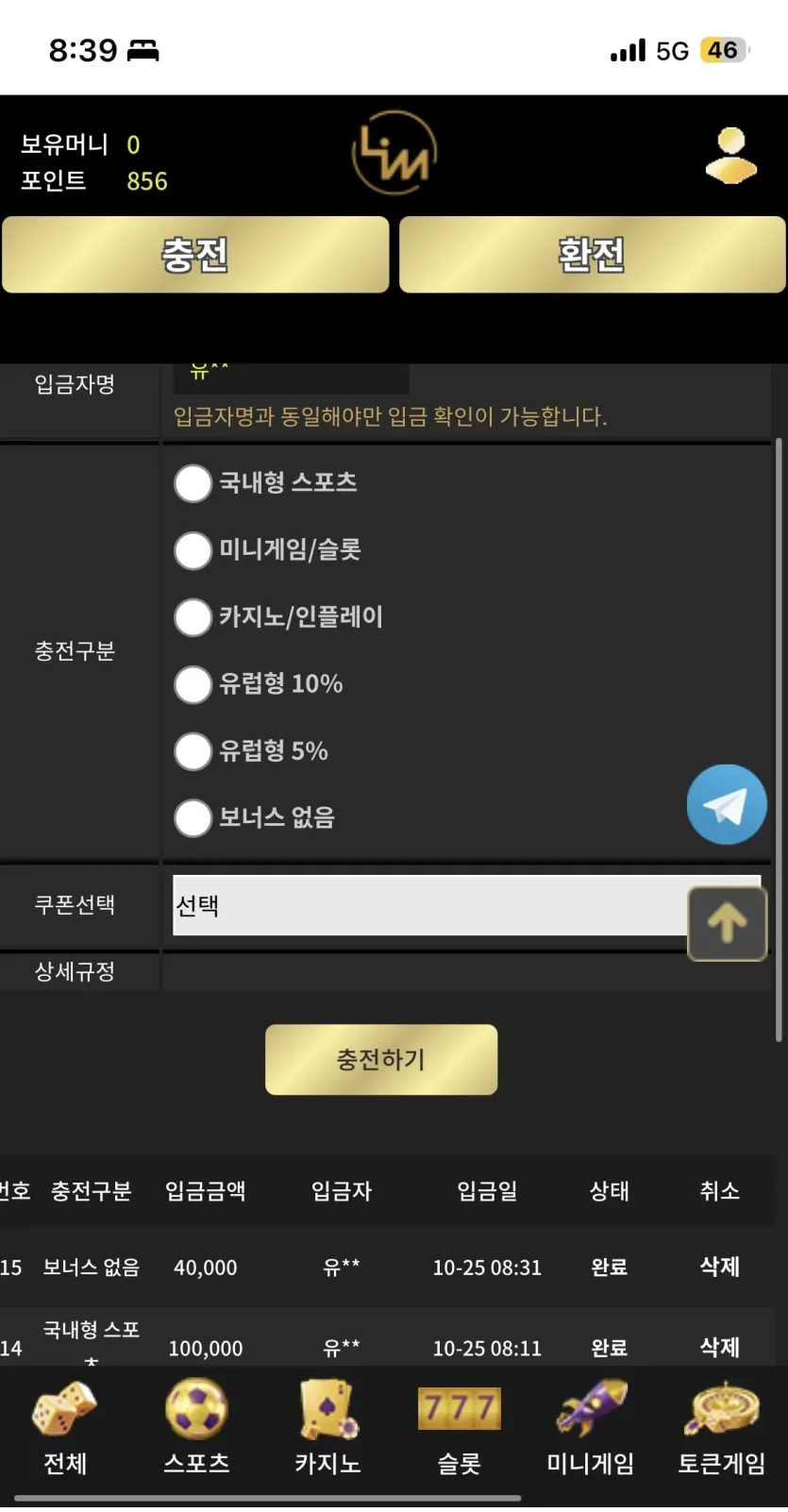788x1512 pixels.
Task: Switch to the 환전 tab
Action: 593,255
